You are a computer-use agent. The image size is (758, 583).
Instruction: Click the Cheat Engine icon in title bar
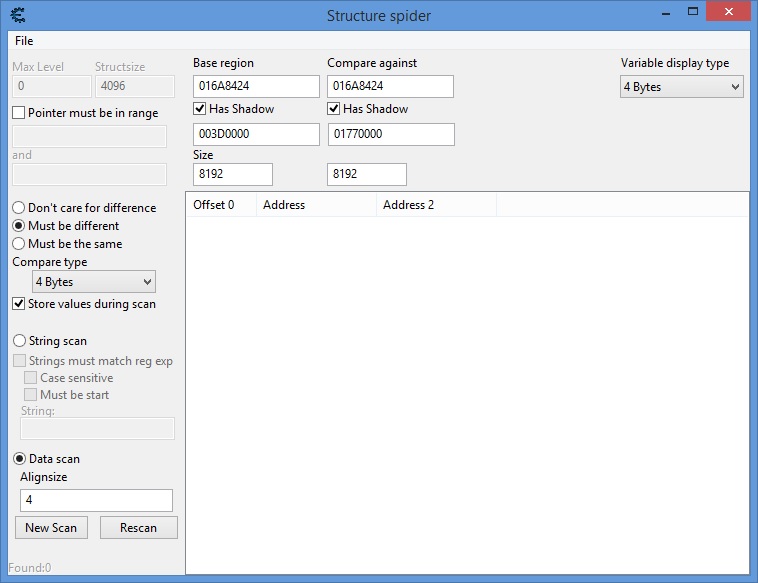pos(17,15)
